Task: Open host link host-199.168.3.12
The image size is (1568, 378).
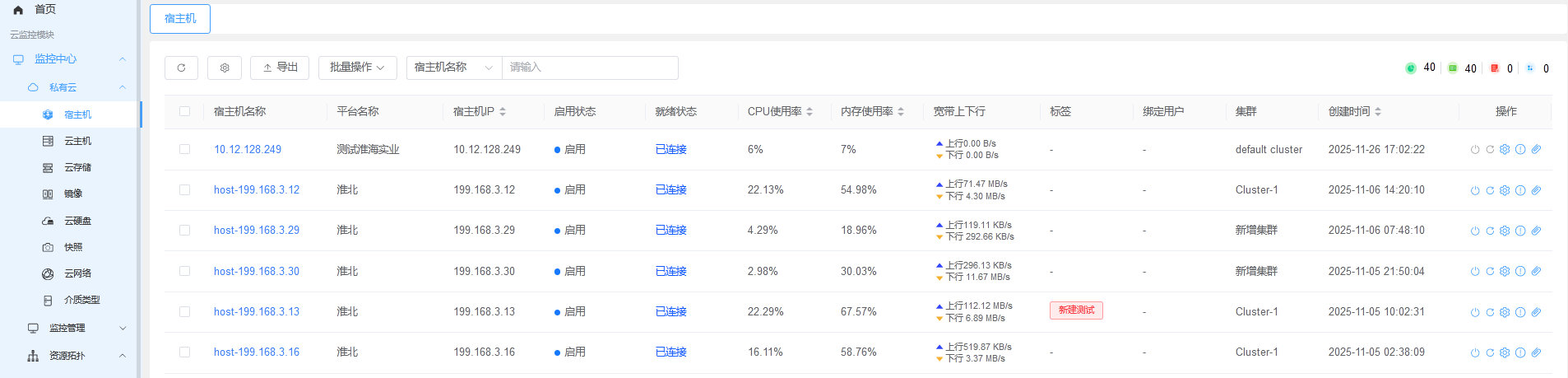Action: pyautogui.click(x=257, y=189)
